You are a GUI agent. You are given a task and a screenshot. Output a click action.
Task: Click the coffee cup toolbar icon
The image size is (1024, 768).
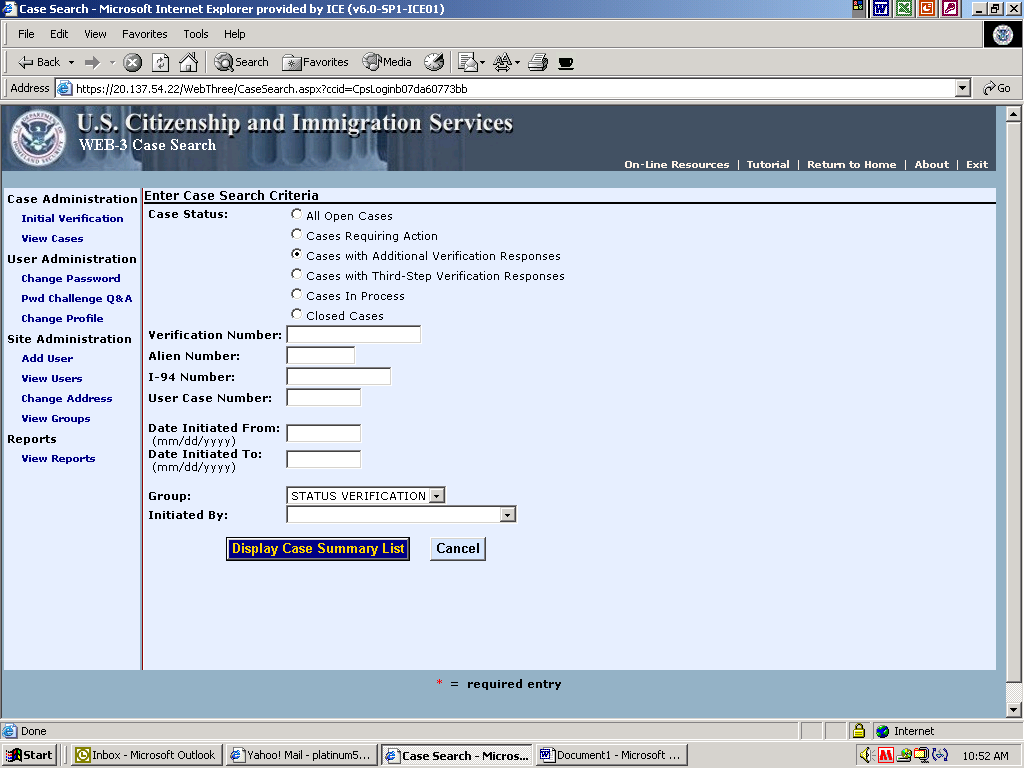pyautogui.click(x=566, y=63)
